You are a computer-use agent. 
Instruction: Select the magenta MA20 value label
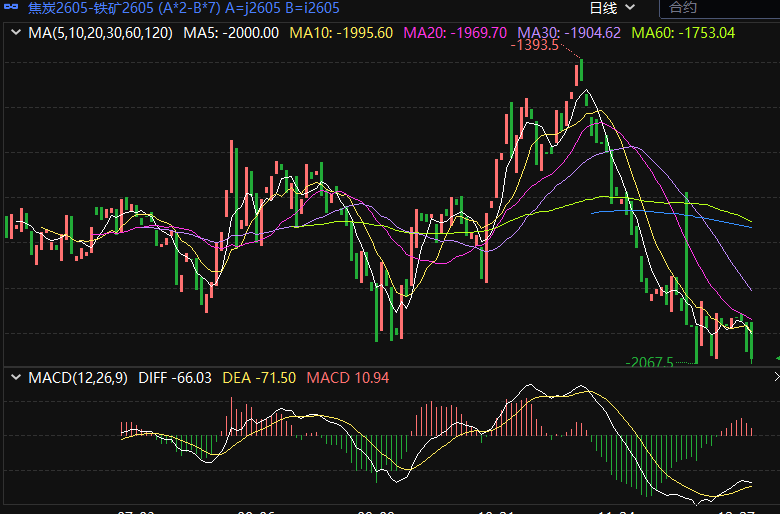[x=457, y=33]
